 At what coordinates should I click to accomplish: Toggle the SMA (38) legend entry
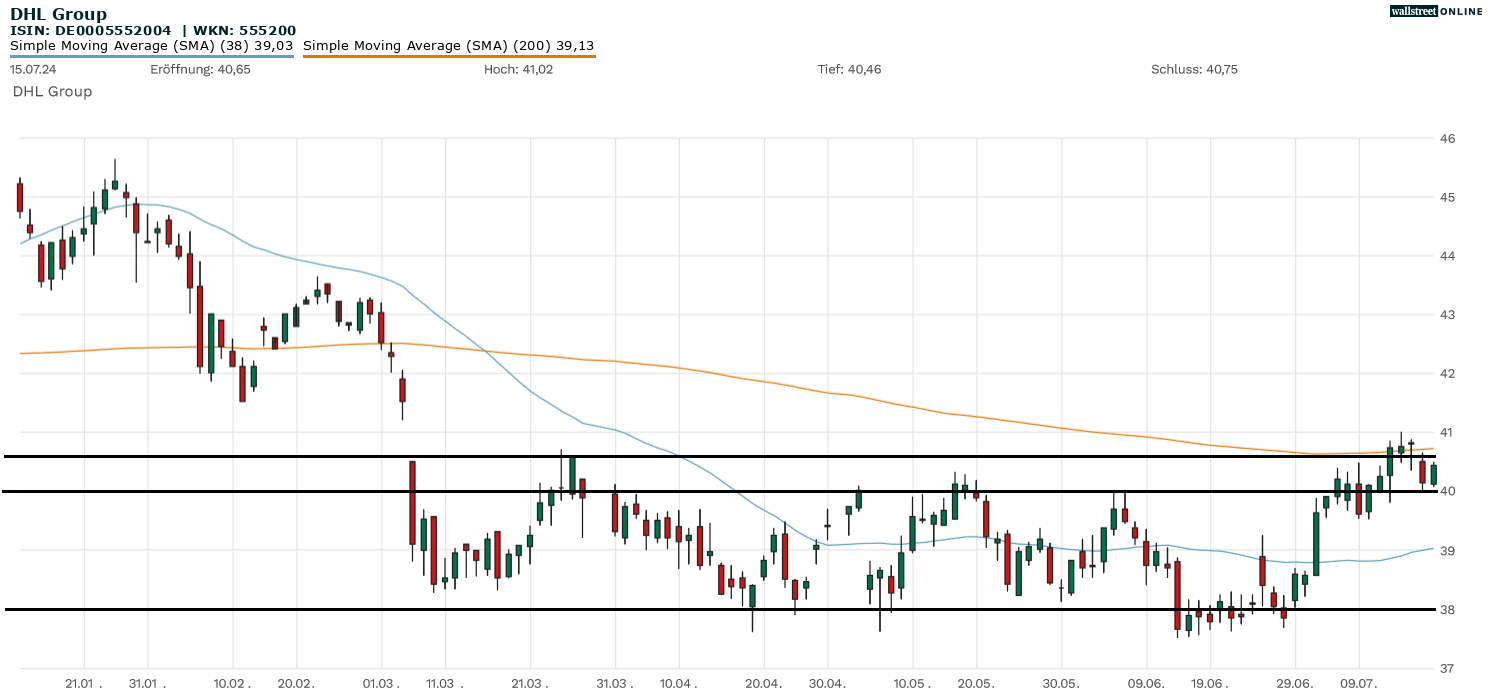click(x=151, y=45)
